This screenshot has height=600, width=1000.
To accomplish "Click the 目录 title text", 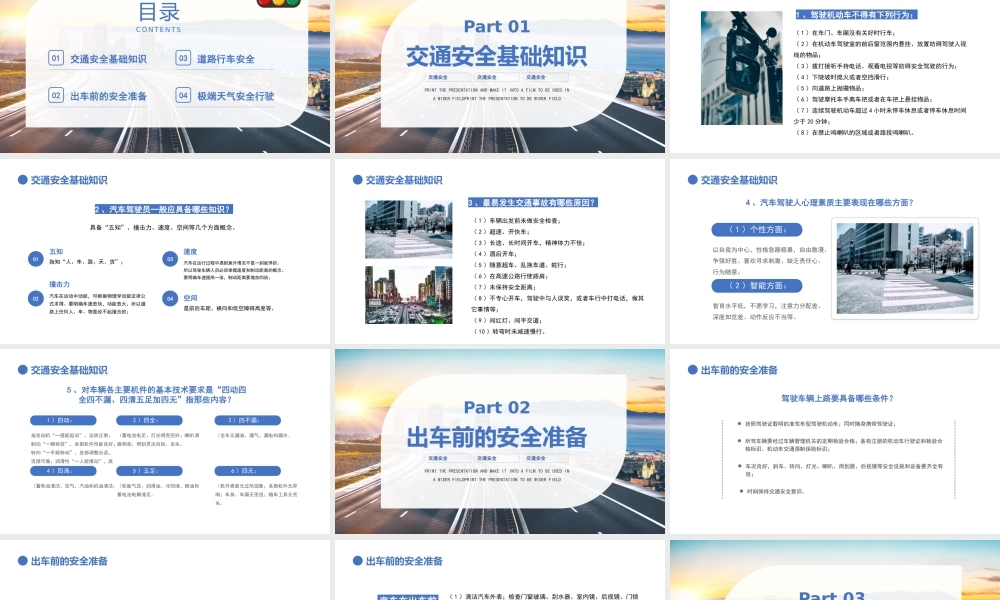I will [159, 11].
